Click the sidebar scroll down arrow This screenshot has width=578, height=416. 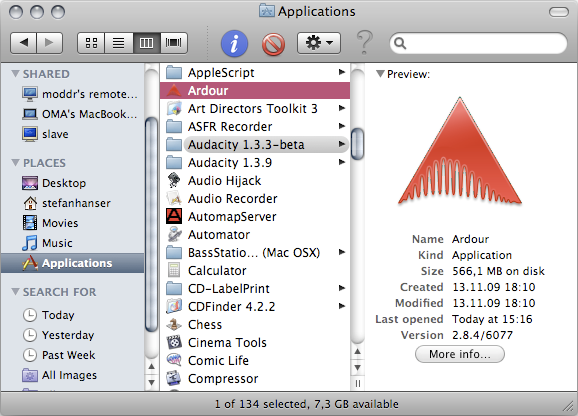point(151,382)
